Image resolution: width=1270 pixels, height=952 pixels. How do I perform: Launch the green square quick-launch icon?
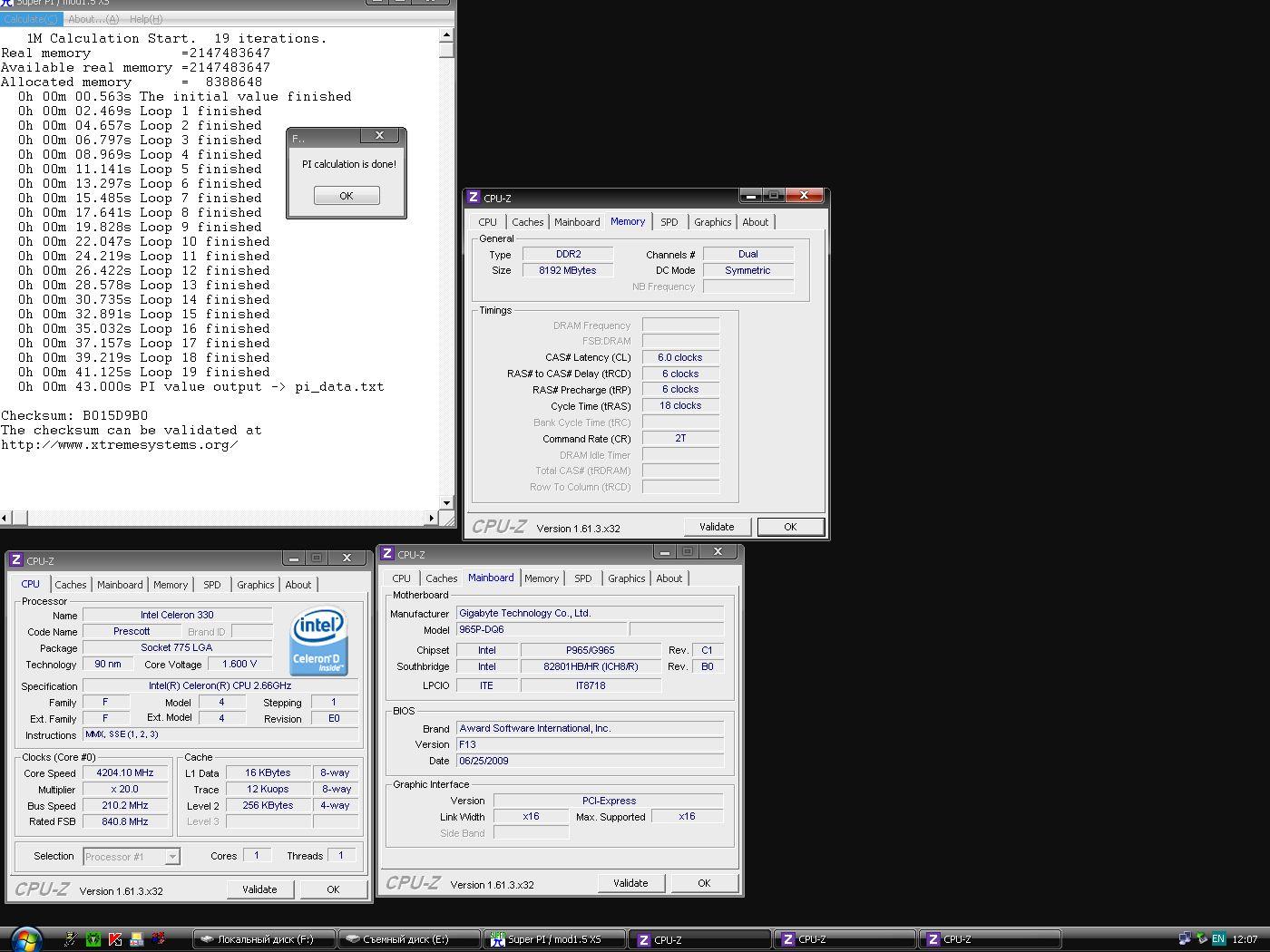(93, 939)
